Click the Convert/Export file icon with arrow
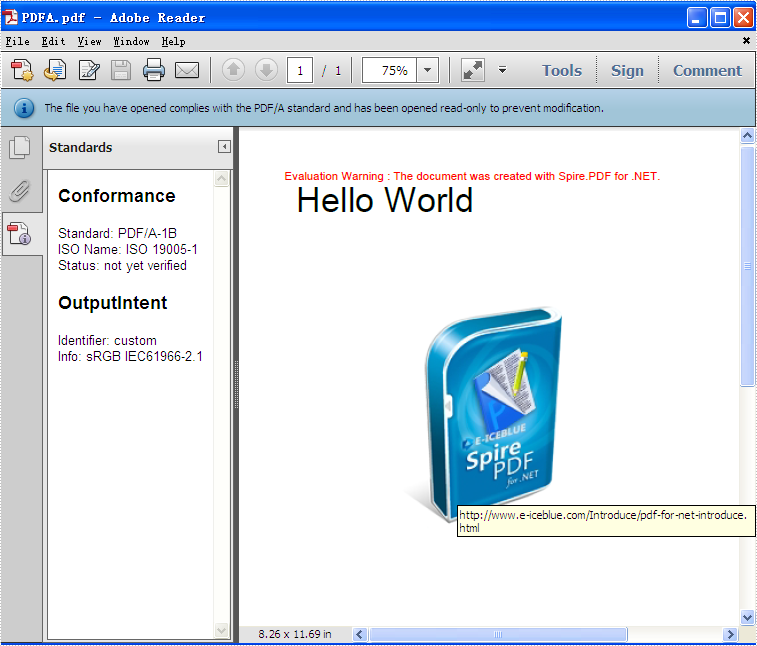 point(55,70)
